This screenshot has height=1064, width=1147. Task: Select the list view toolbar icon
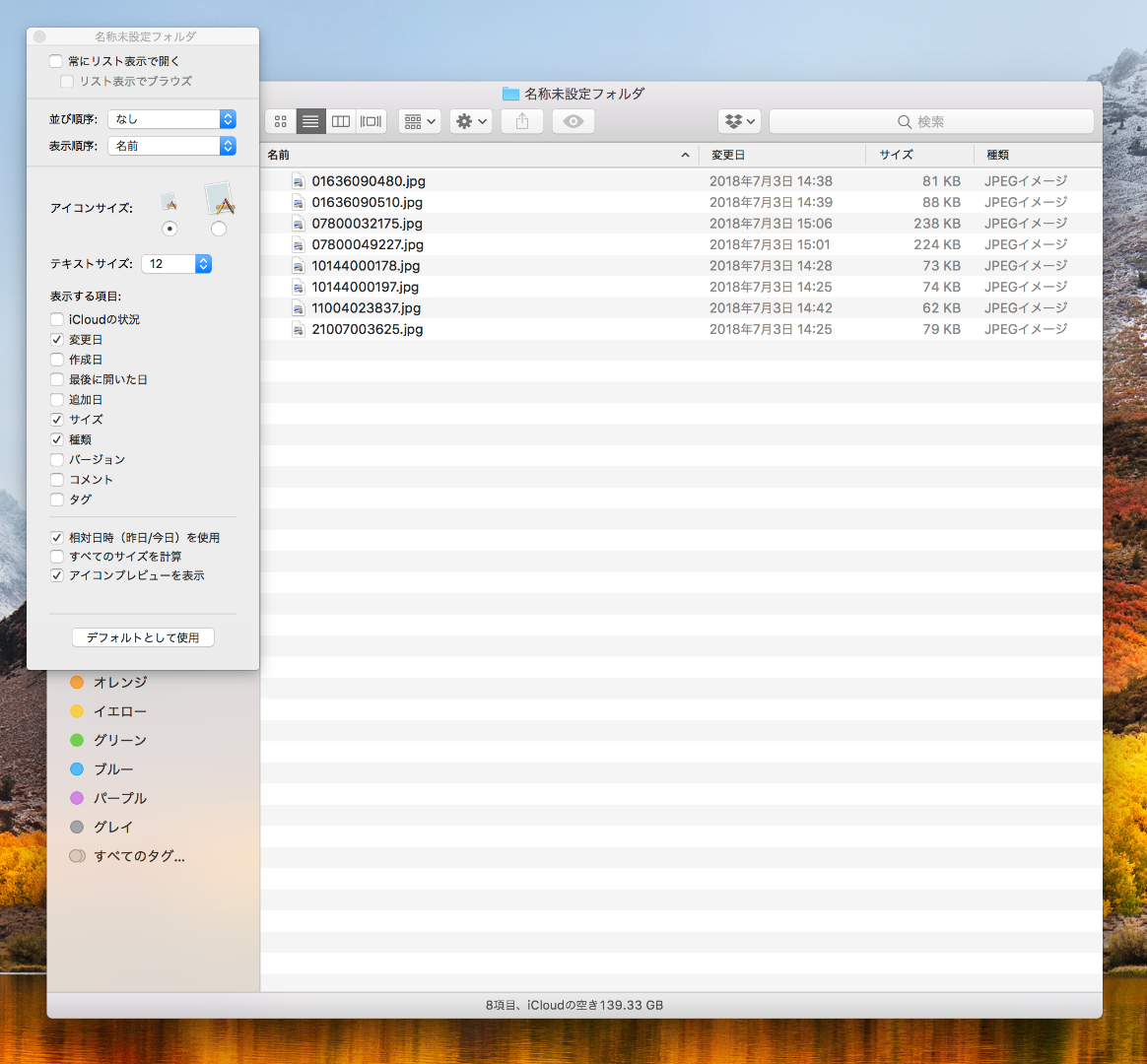310,121
